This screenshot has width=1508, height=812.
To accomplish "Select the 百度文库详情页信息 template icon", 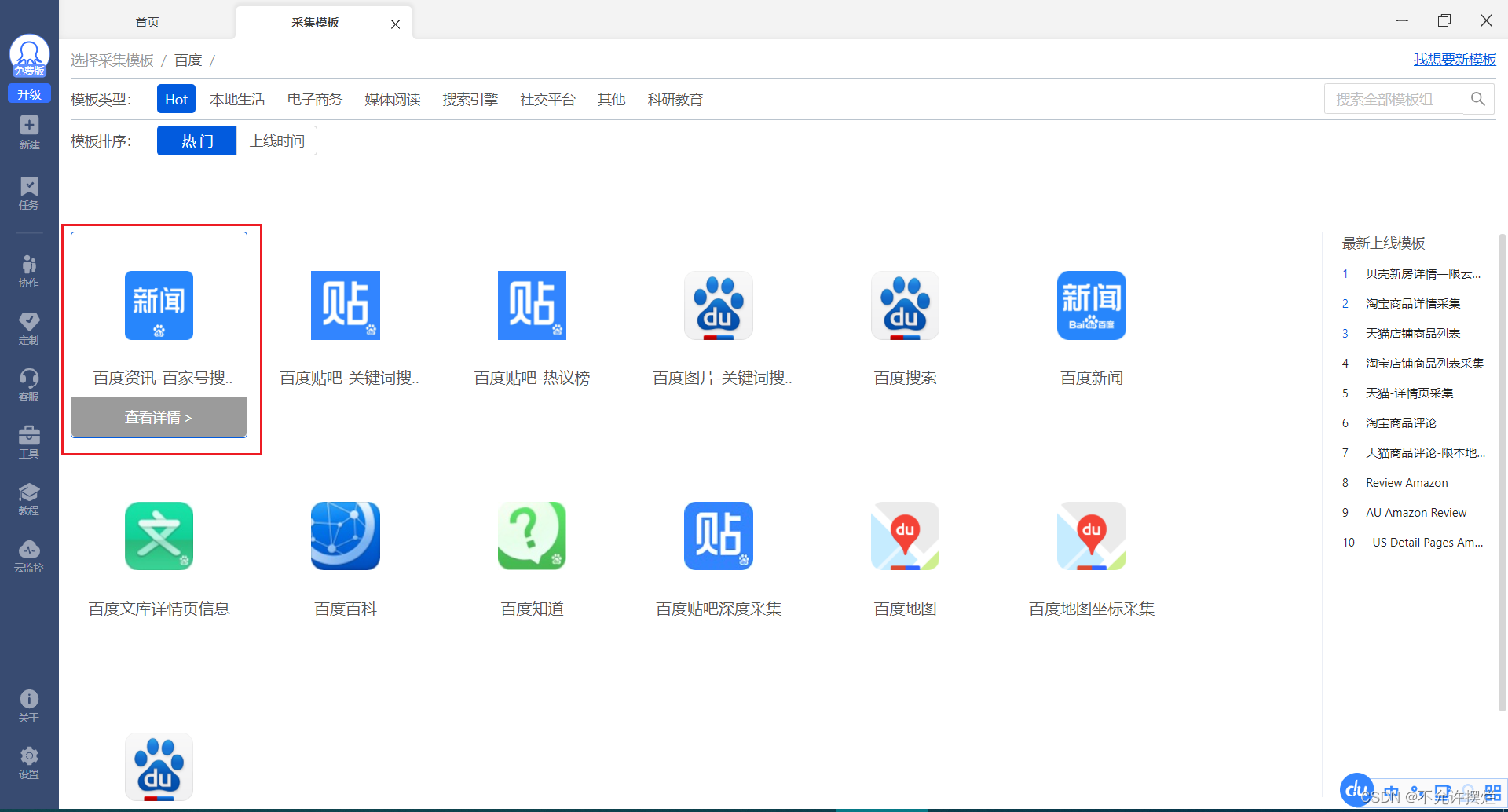I will (159, 536).
